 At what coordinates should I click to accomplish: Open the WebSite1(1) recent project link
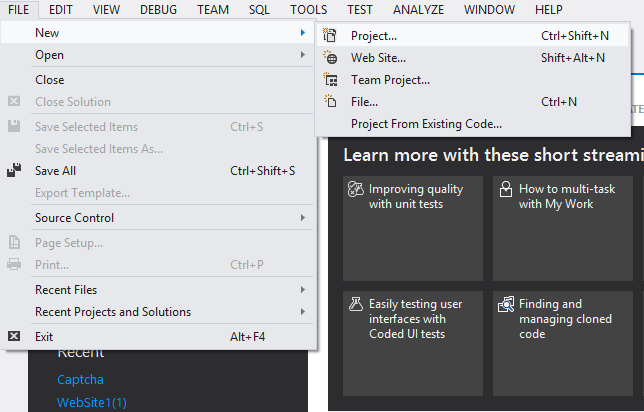pyautogui.click(x=91, y=403)
